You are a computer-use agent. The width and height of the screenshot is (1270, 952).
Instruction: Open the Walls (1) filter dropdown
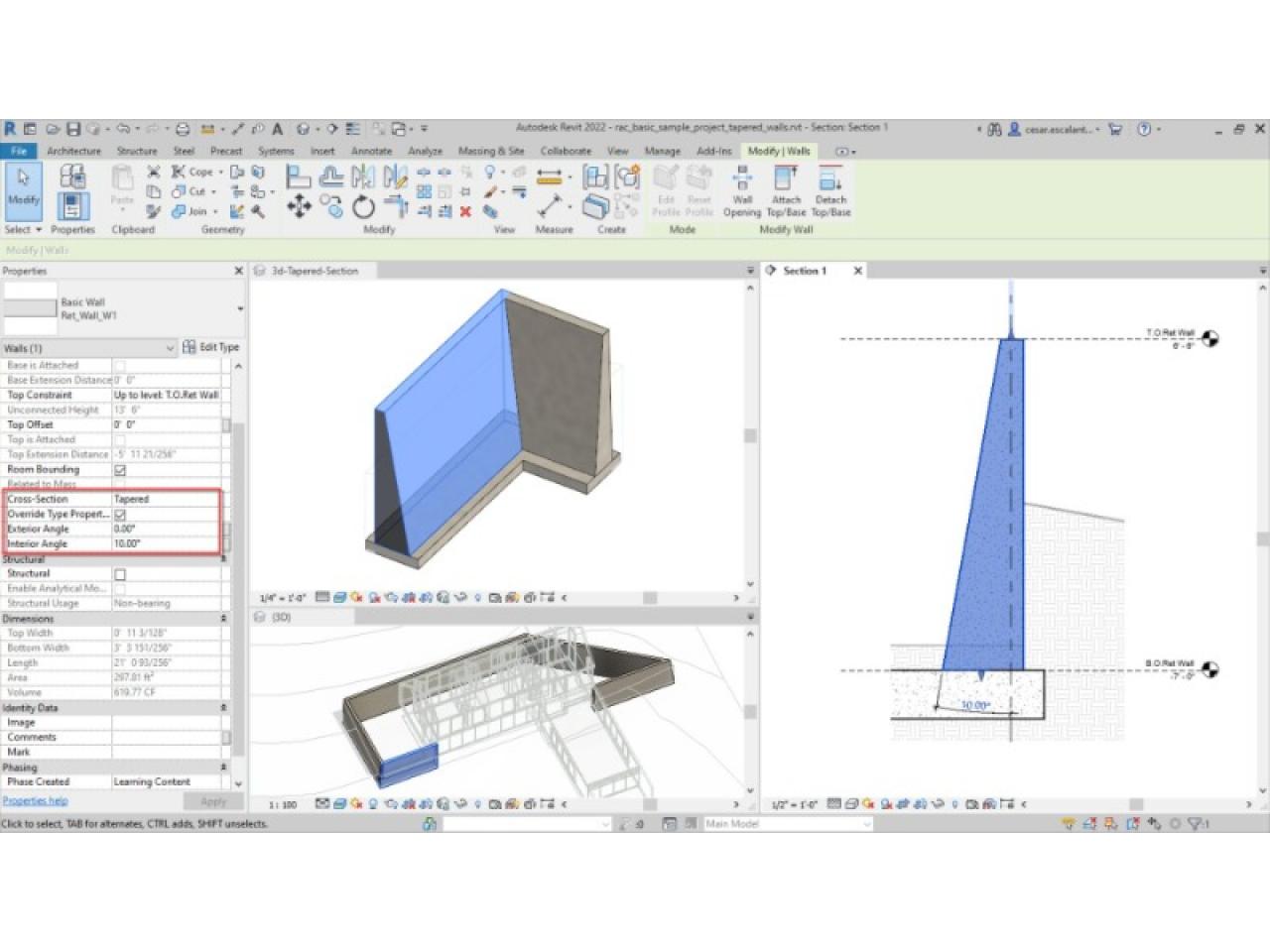point(89,348)
